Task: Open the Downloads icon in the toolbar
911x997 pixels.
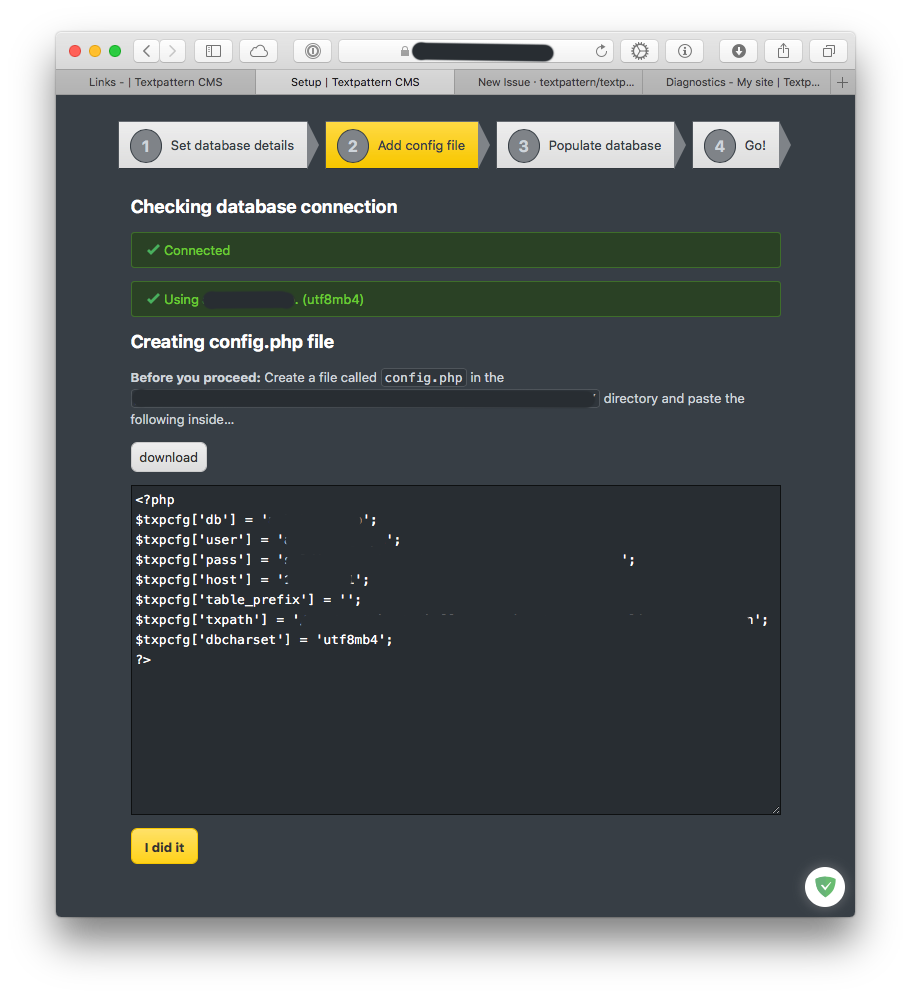Action: (x=738, y=51)
